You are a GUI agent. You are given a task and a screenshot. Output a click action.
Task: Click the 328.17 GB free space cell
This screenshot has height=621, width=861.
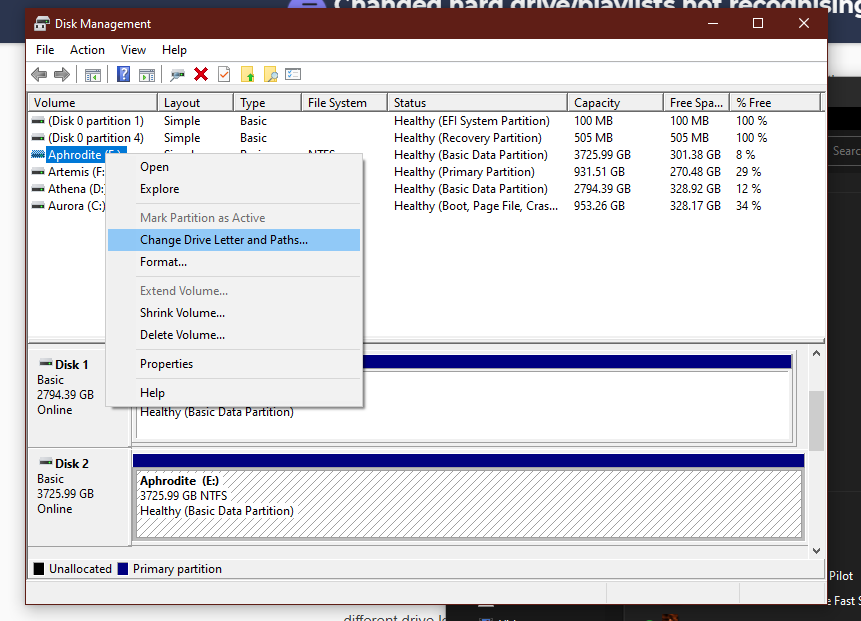click(x=695, y=206)
